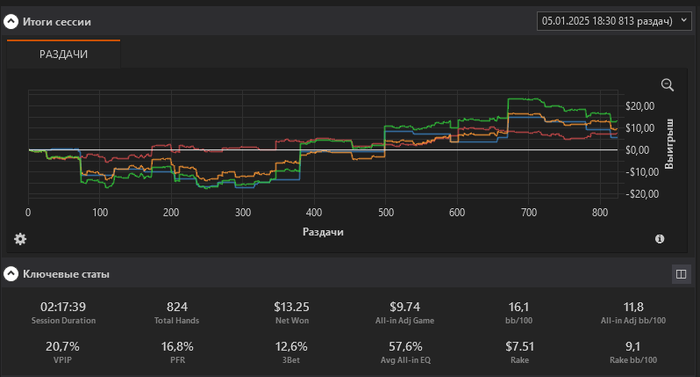
Task: Select the РАЗДАЧИ tab
Action: pyautogui.click(x=63, y=54)
